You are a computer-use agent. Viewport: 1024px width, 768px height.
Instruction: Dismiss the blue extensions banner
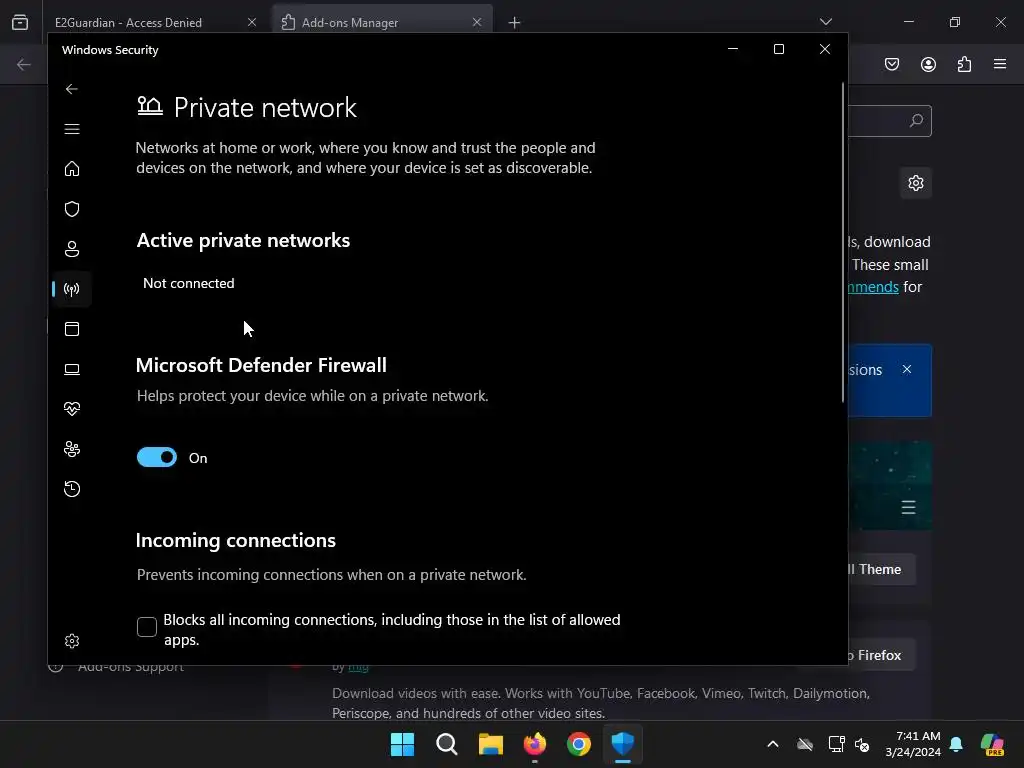[x=907, y=369]
